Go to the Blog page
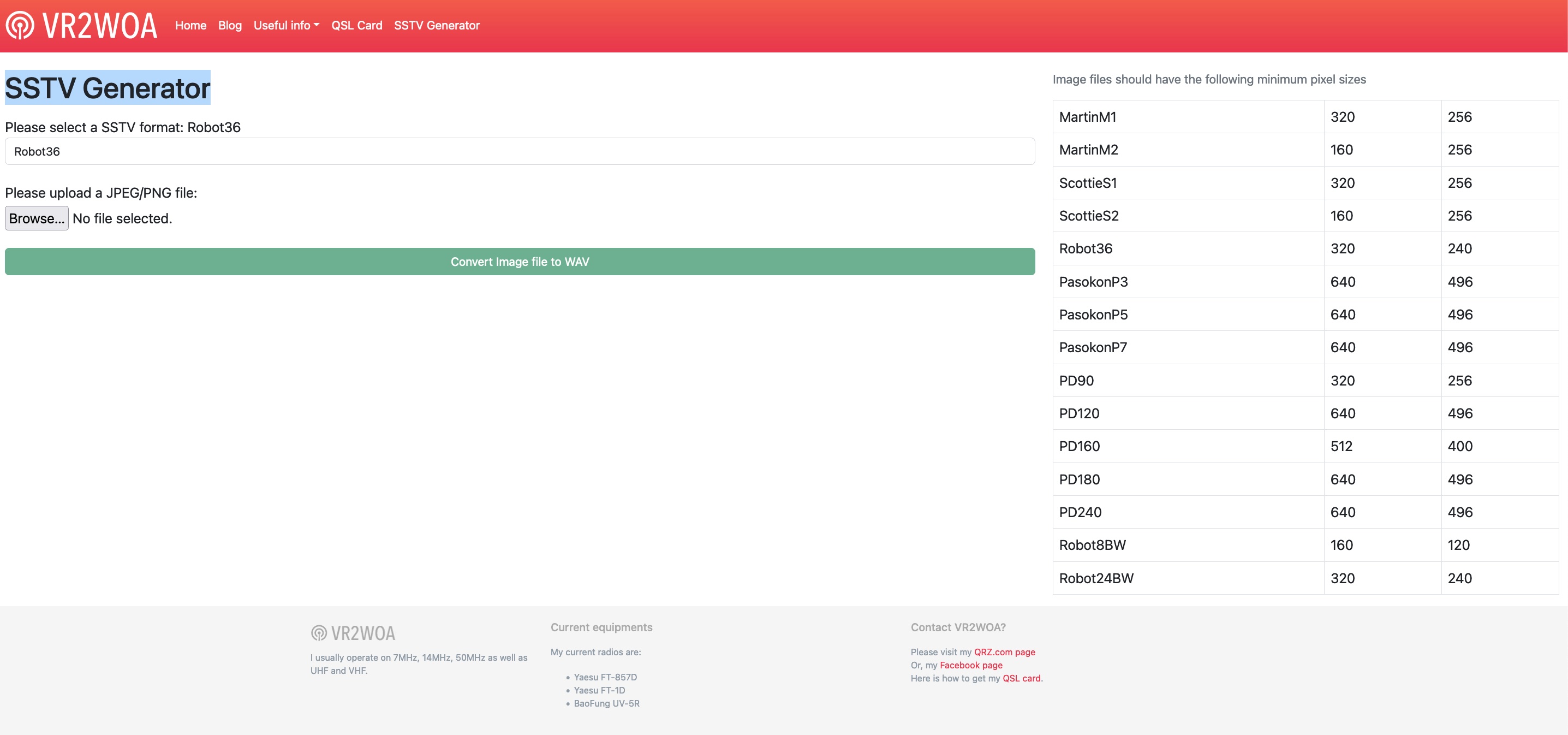 (229, 26)
